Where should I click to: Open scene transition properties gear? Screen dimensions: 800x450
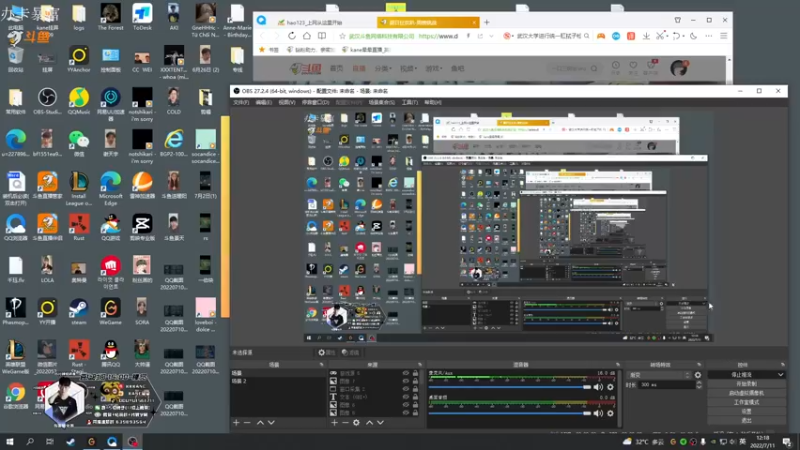[x=698, y=375]
